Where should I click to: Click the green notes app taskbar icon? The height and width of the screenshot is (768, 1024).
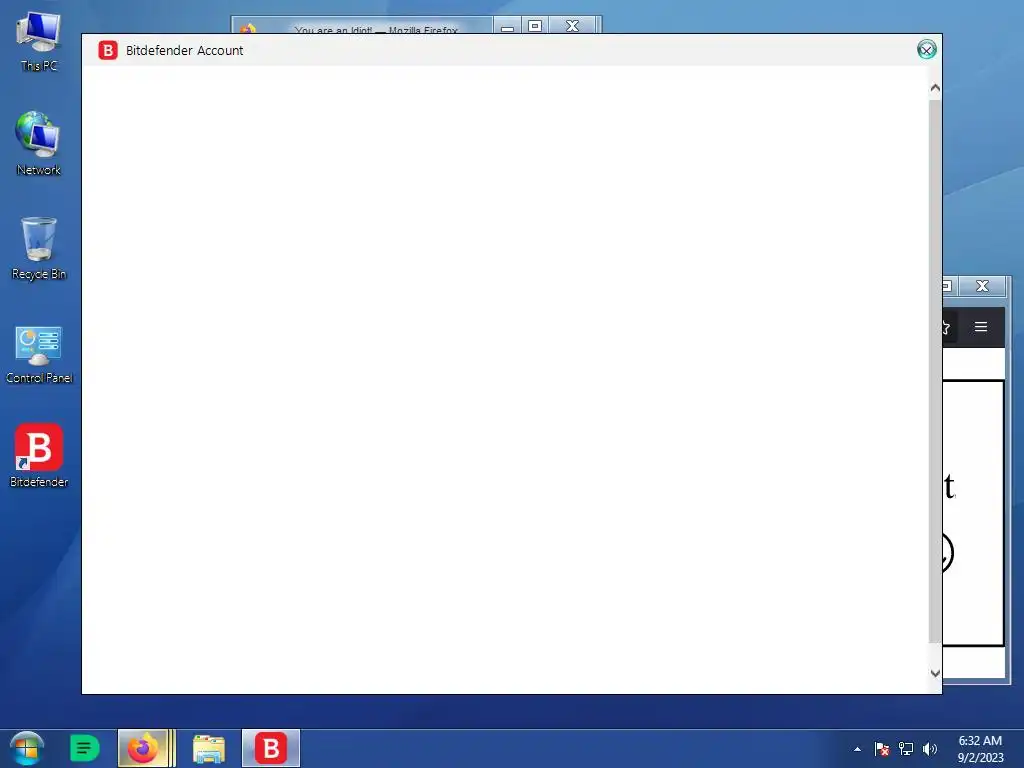pos(84,748)
